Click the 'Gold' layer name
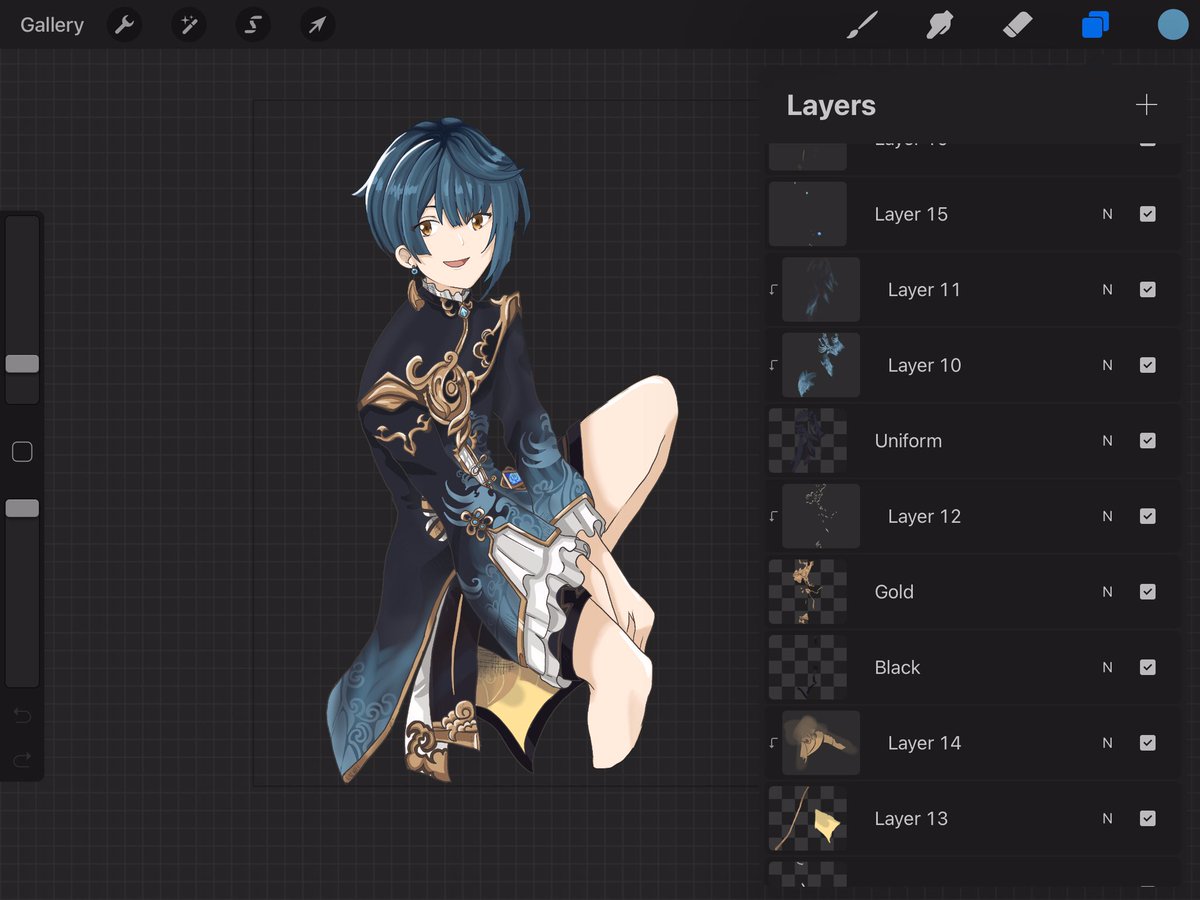The image size is (1200, 900). click(x=894, y=592)
